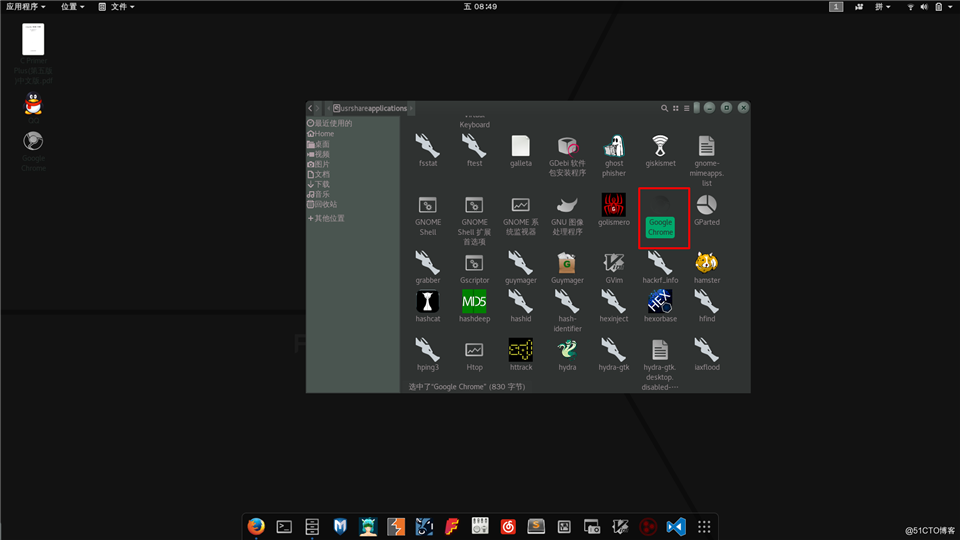960x540 pixels.
Task: Open the file manager view options menu
Action: (x=686, y=108)
